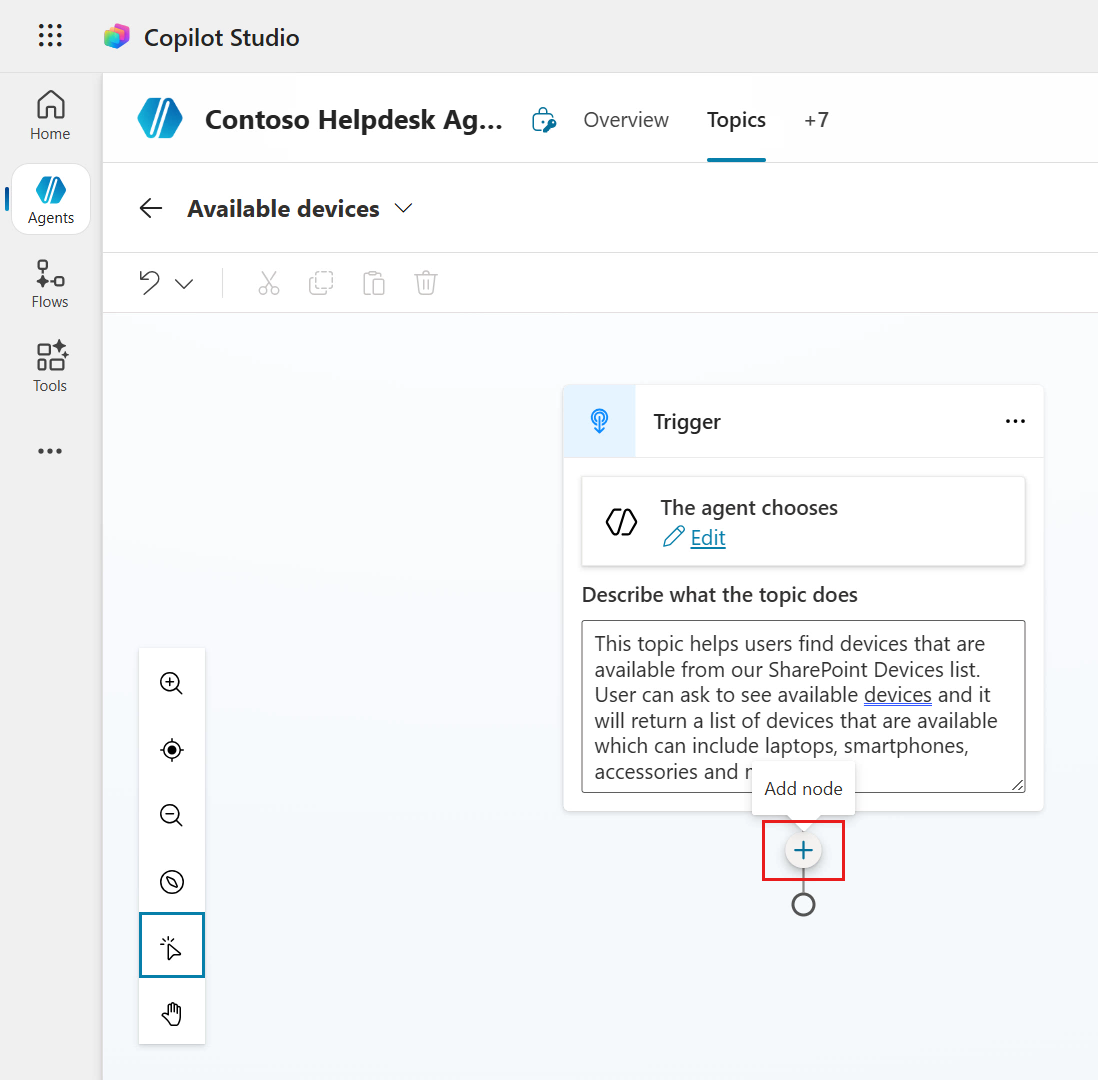1098x1080 pixels.
Task: Open the app launcher grid
Action: (50, 37)
